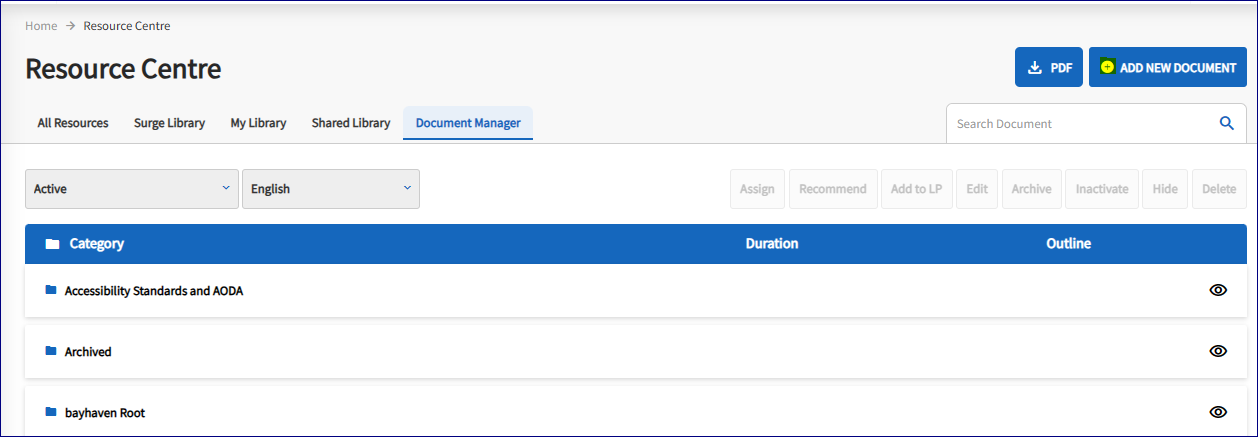The image size is (1258, 437).
Task: Toggle eye icon for bayhaven Root row
Action: coord(1218,412)
